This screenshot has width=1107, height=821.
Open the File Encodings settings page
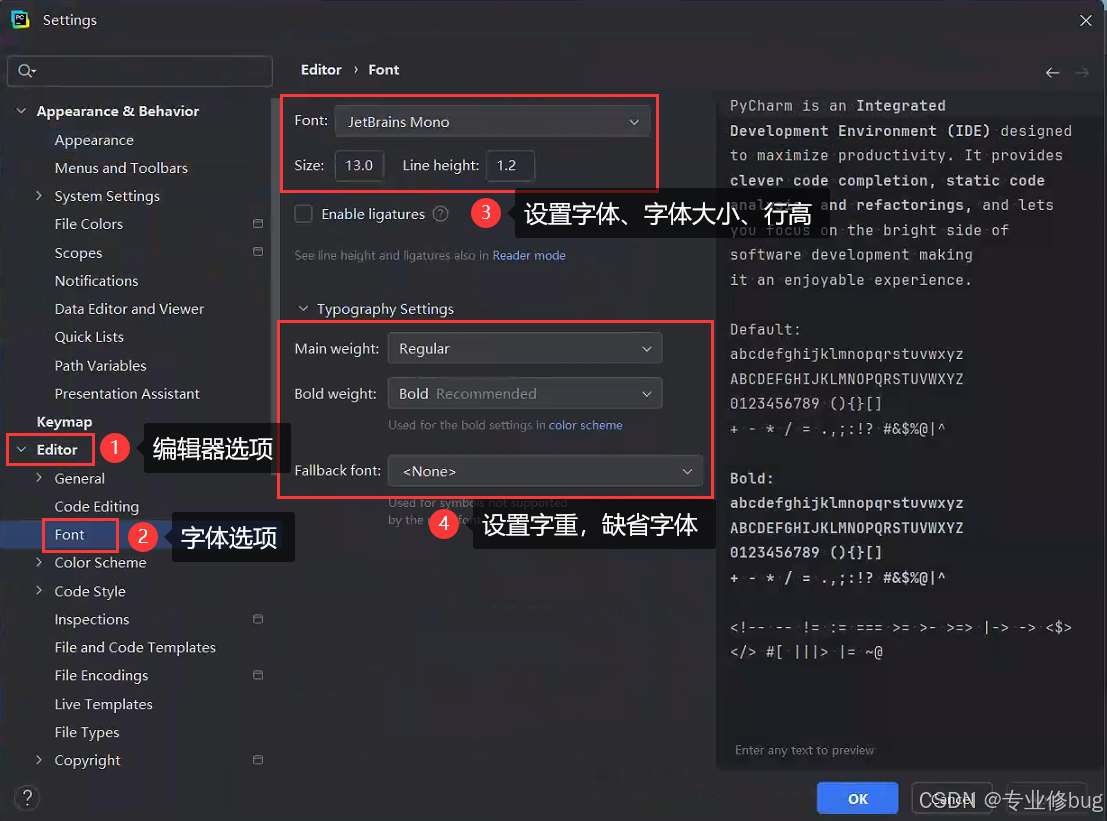(x=101, y=676)
